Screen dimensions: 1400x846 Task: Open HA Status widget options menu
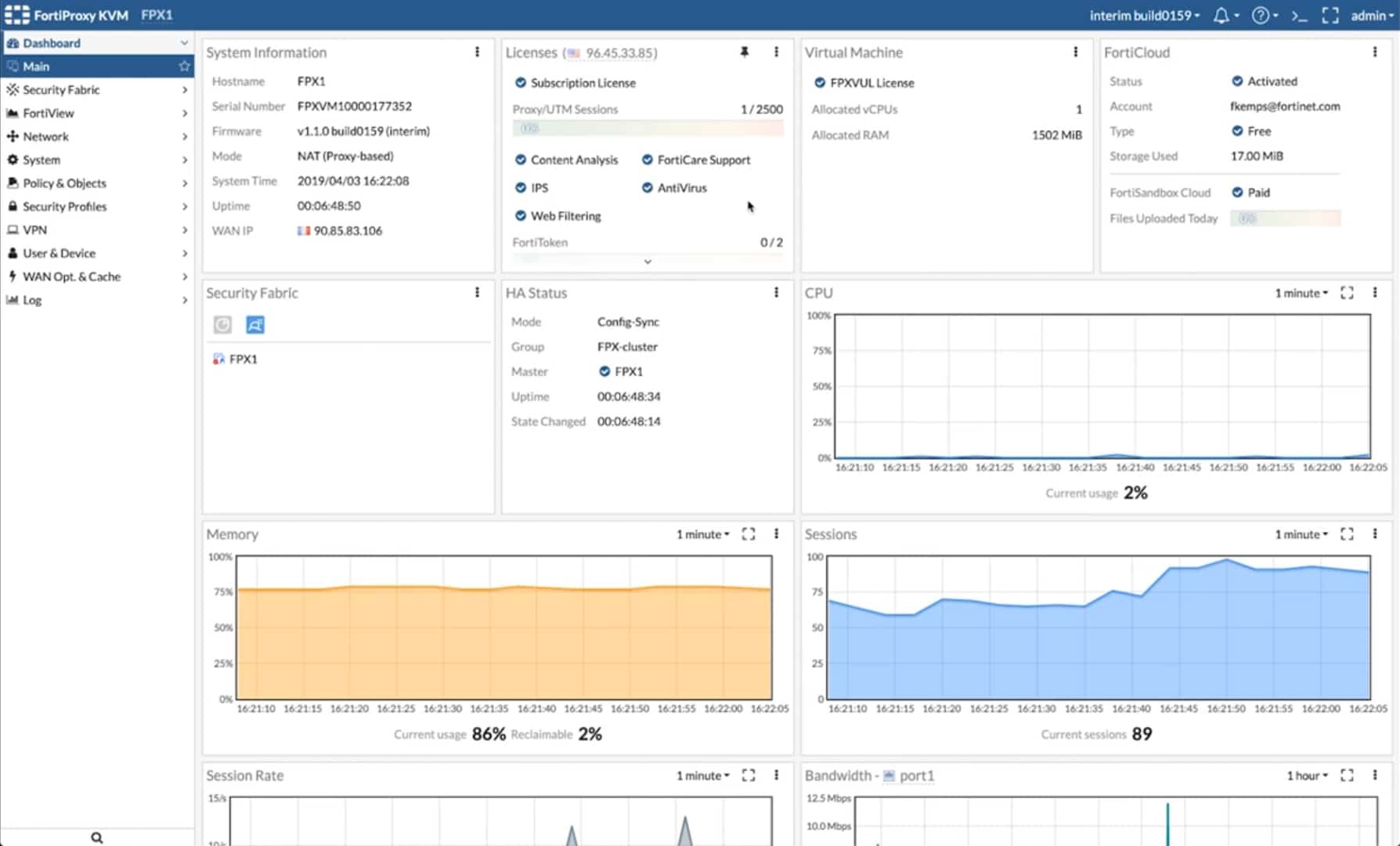776,292
